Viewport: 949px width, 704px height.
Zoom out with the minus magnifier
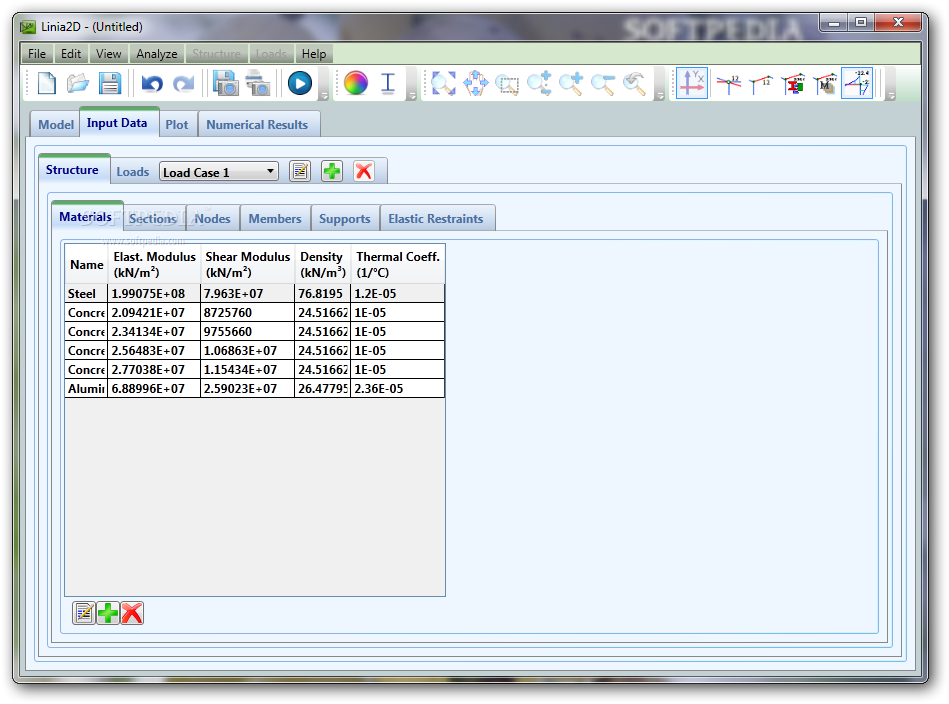[x=603, y=84]
